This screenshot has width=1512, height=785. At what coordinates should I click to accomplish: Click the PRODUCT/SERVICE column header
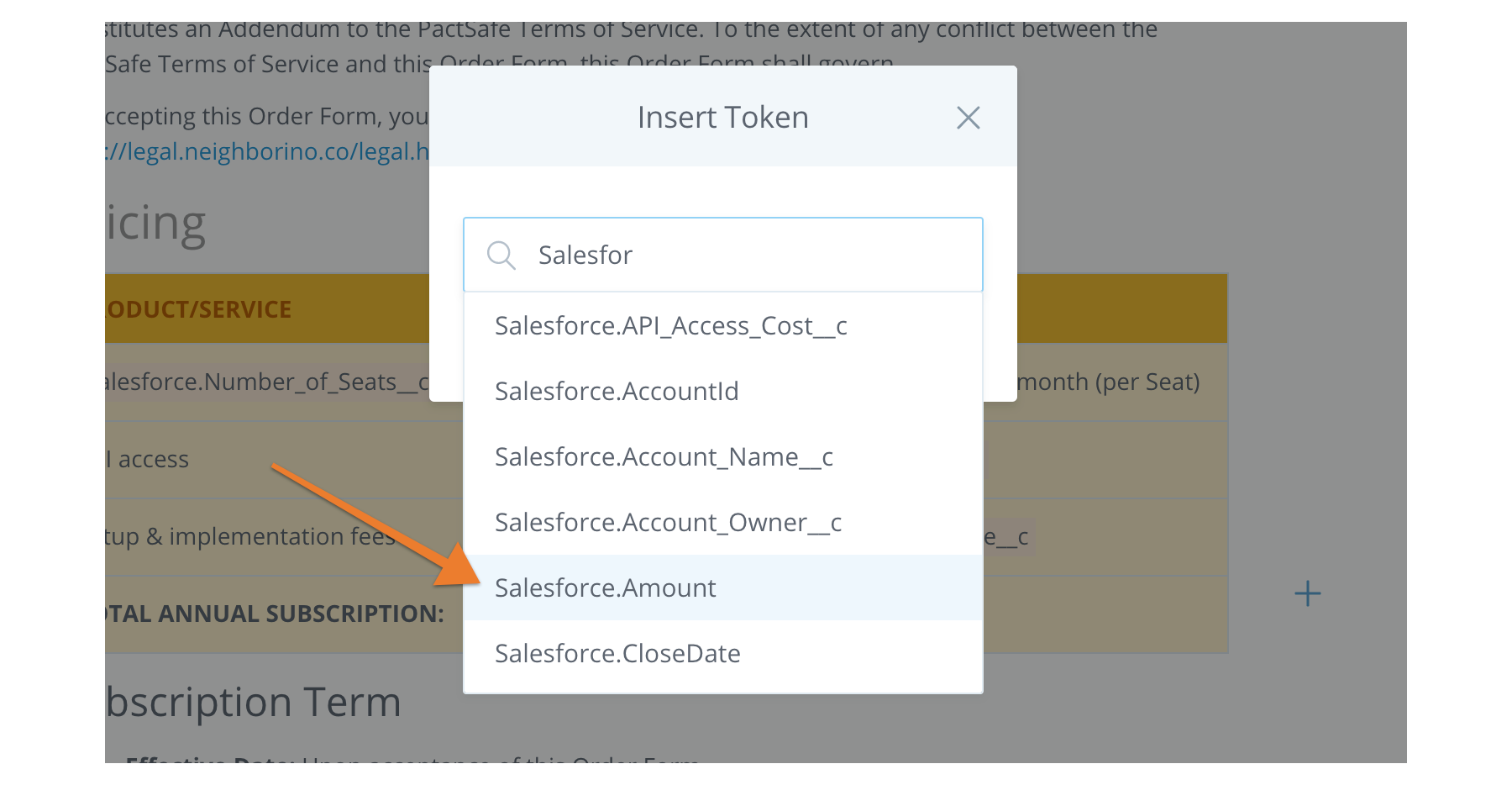(198, 309)
